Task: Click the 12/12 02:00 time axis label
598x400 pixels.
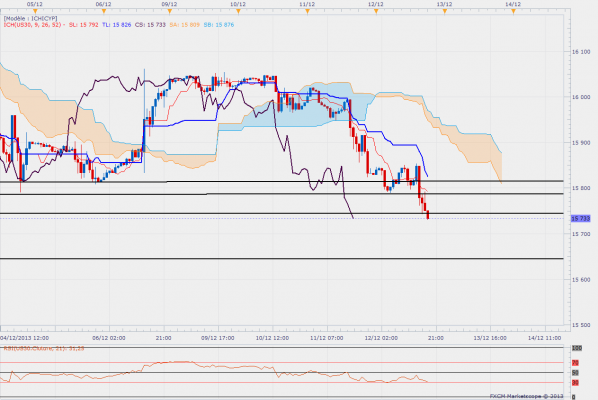Action: click(x=381, y=338)
